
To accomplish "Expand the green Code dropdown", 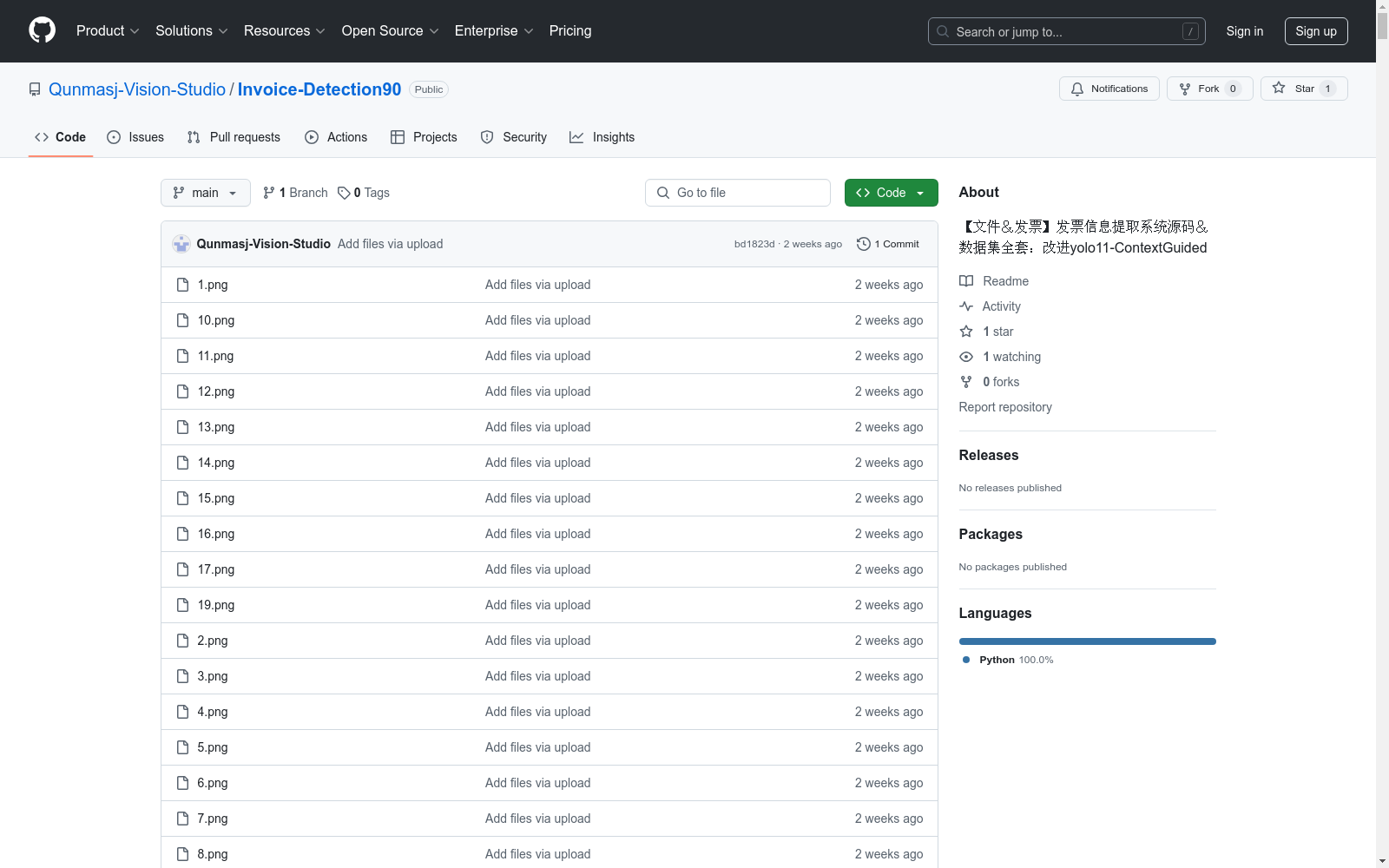I will coord(891,193).
